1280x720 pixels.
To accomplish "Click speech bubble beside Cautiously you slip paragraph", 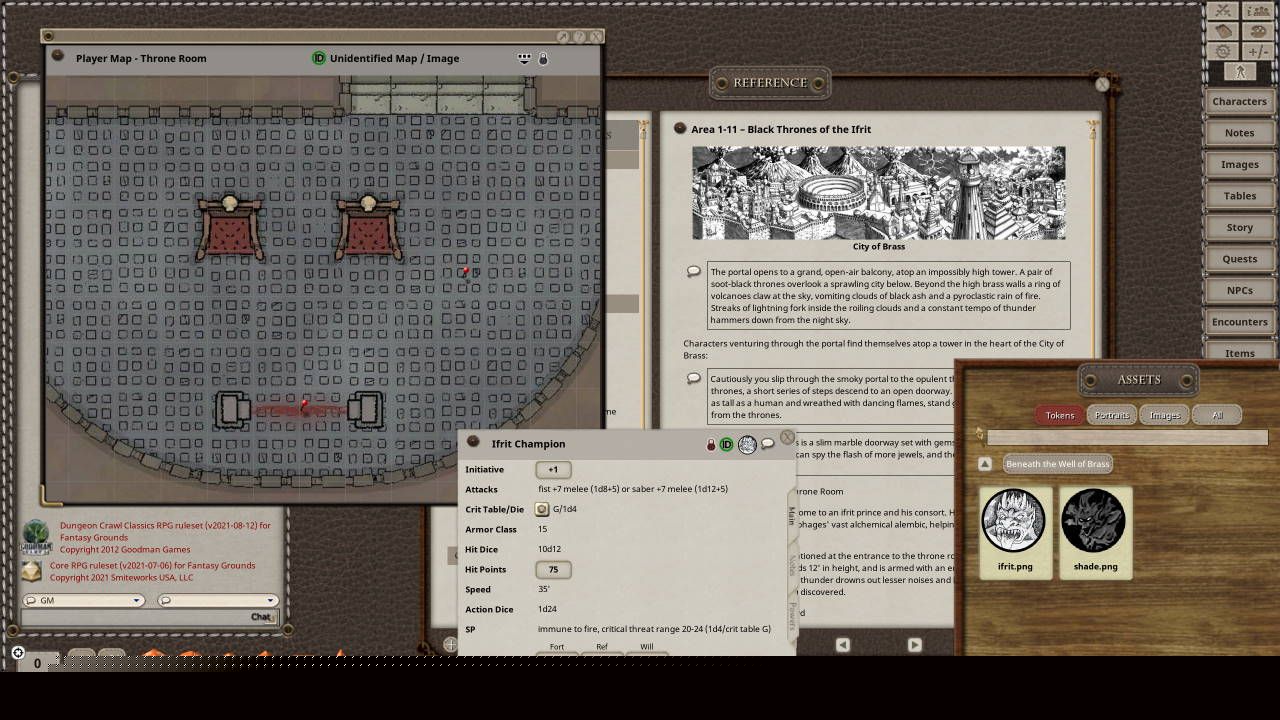I will pyautogui.click(x=694, y=379).
